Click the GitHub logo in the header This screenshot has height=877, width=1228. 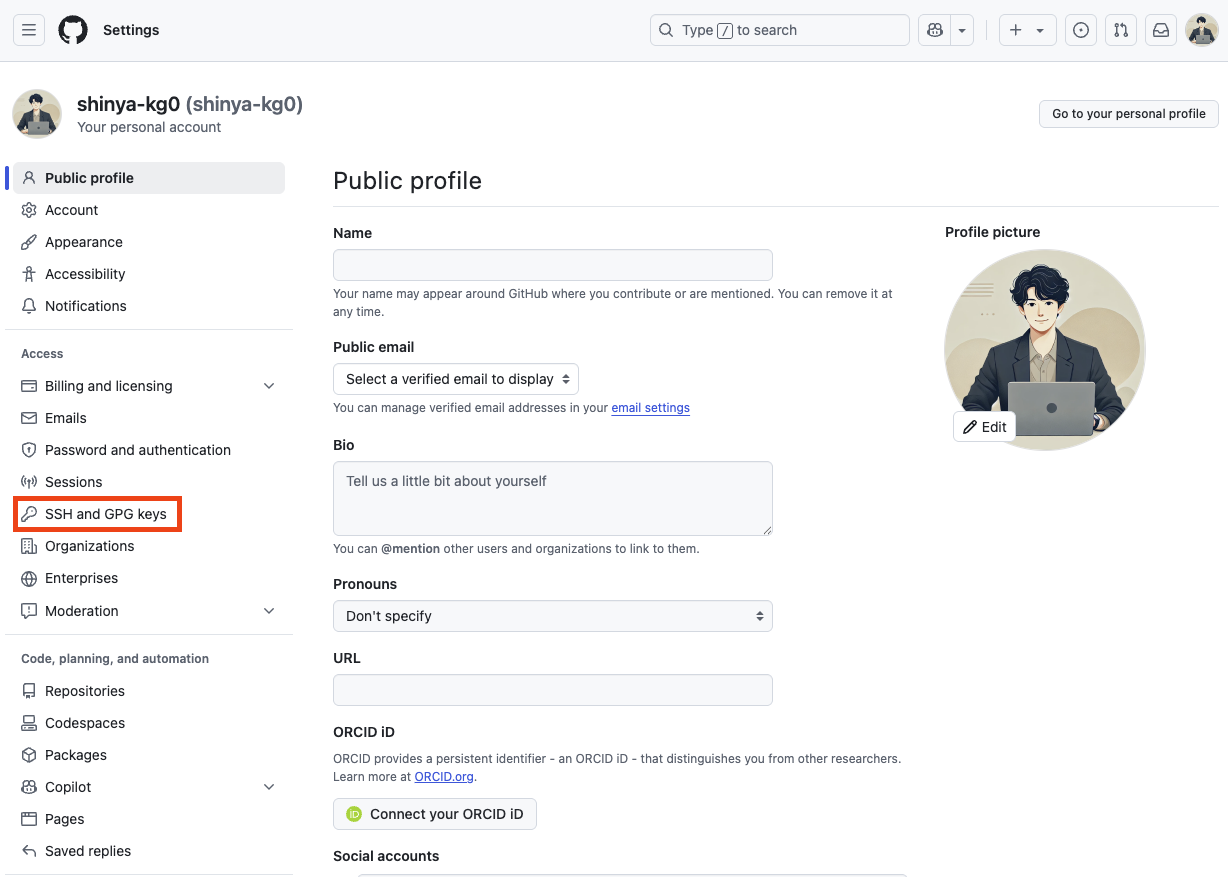(72, 30)
